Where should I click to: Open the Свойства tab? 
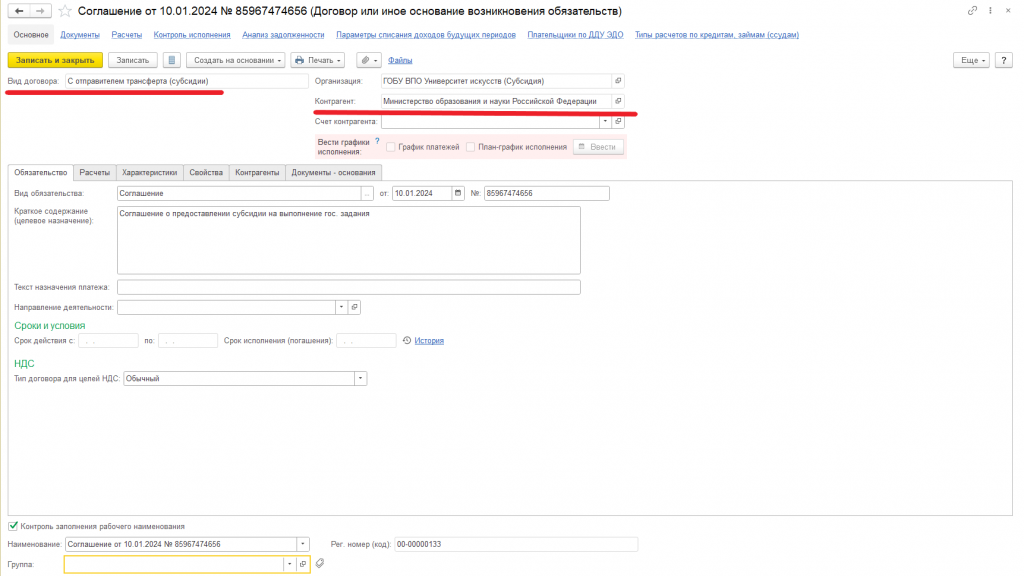pyautogui.click(x=206, y=172)
